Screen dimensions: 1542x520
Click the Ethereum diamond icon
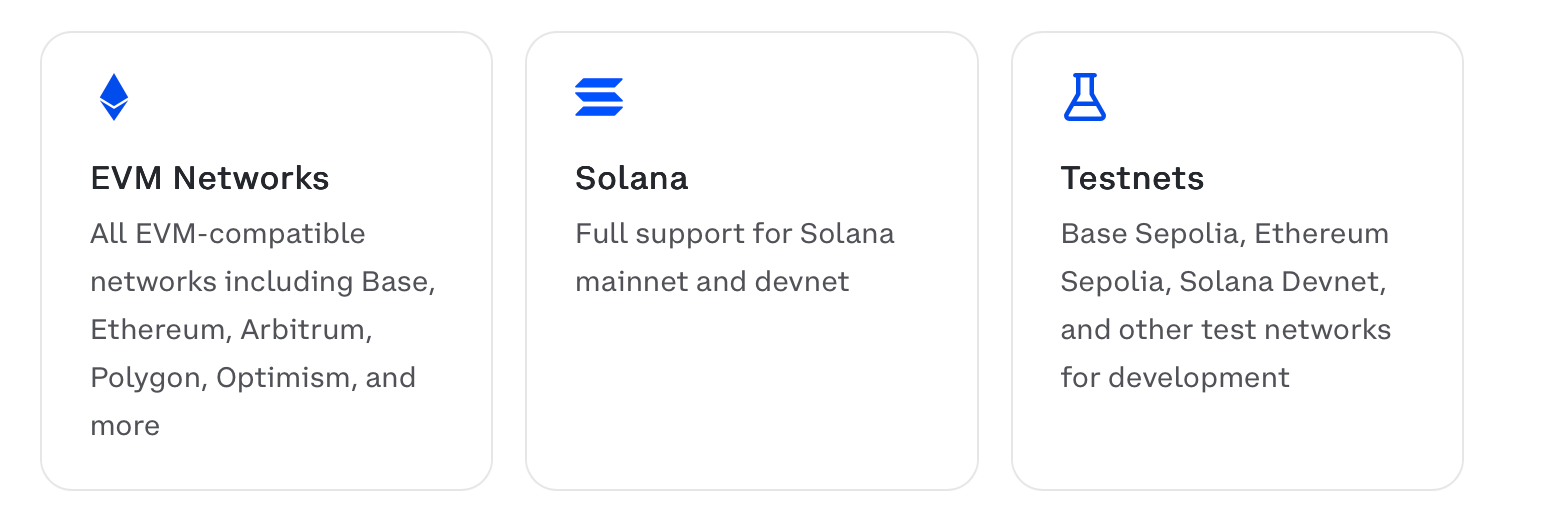(114, 97)
